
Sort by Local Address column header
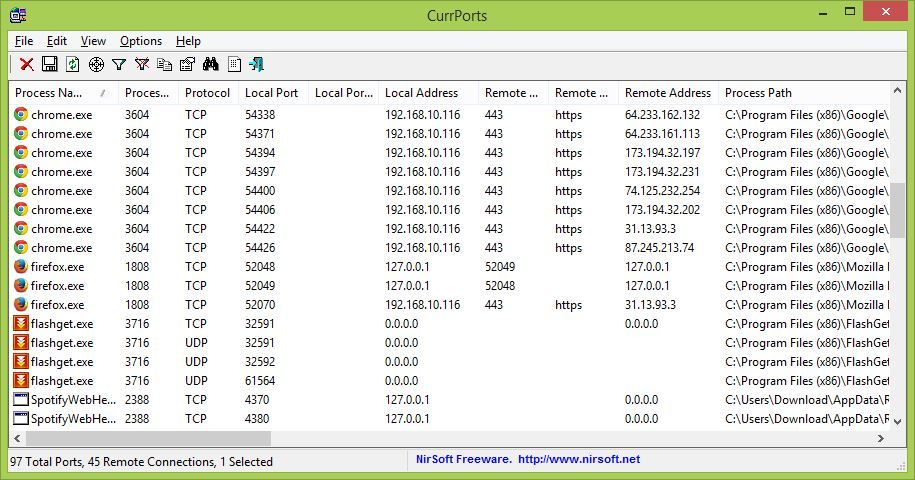[428, 93]
